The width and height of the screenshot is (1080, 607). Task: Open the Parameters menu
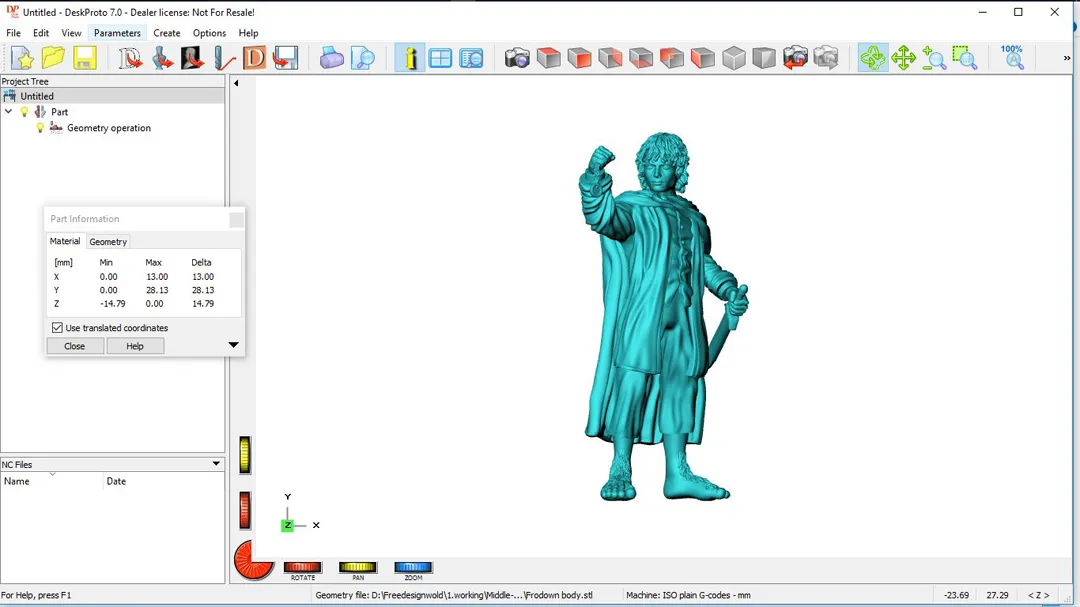(x=117, y=33)
